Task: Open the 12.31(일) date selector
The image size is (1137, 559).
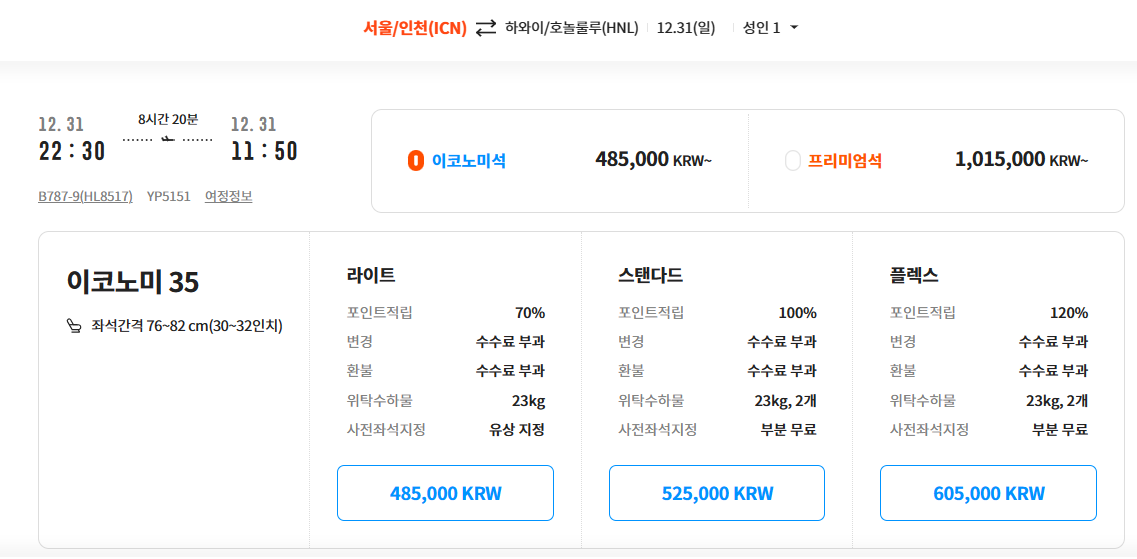Action: coord(686,28)
